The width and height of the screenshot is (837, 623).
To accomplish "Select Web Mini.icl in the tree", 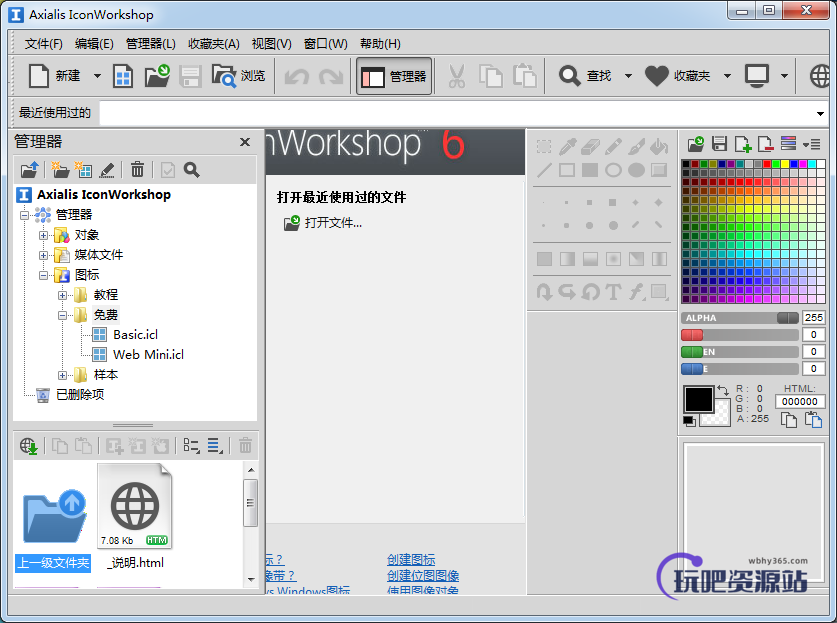I will pyautogui.click(x=148, y=354).
